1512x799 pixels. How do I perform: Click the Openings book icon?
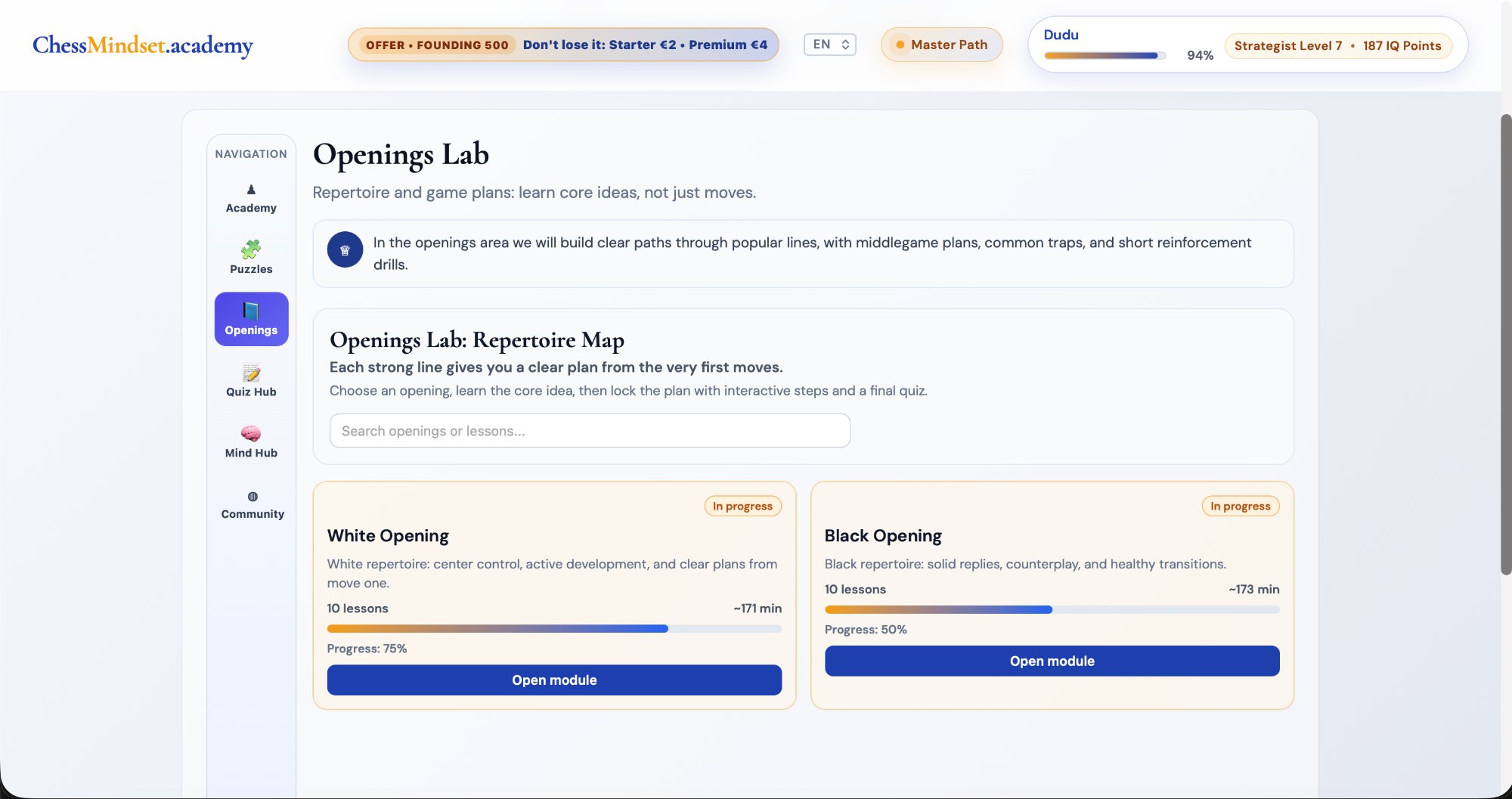pyautogui.click(x=251, y=311)
